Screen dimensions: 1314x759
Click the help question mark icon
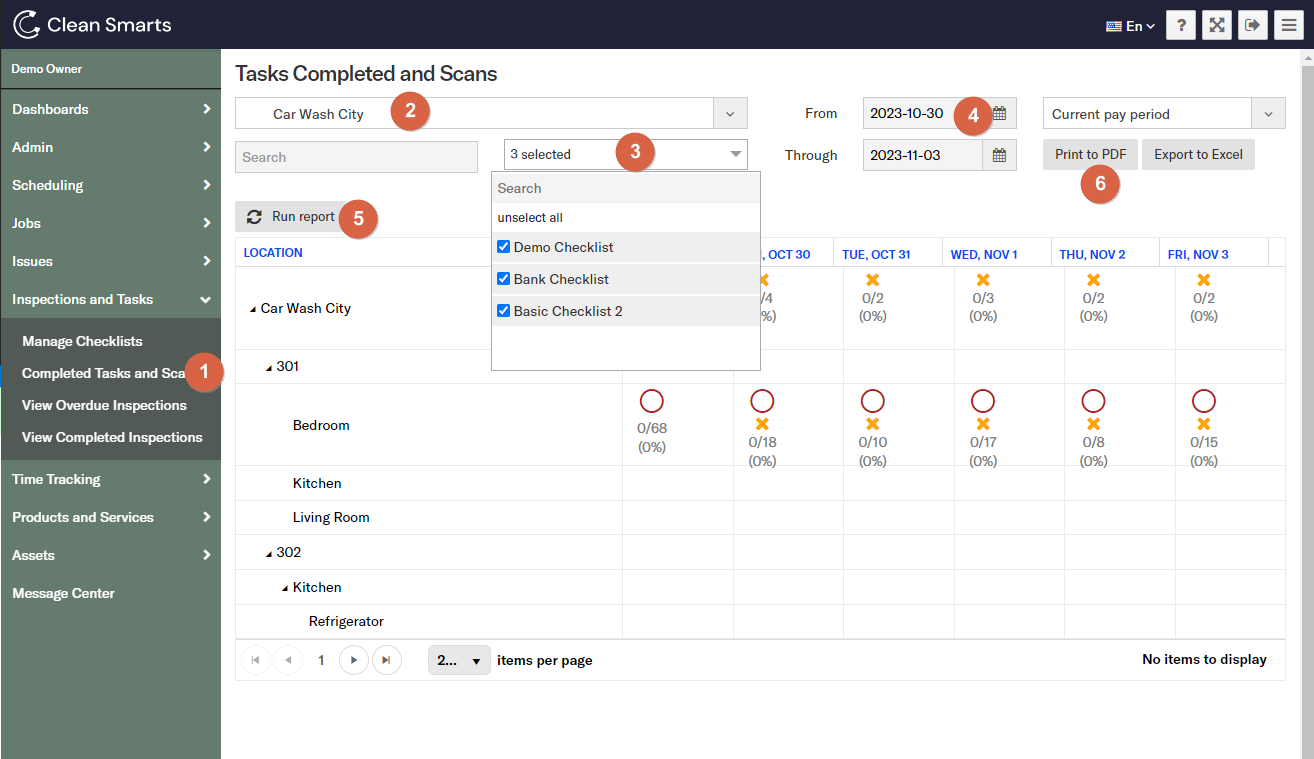click(x=1180, y=25)
